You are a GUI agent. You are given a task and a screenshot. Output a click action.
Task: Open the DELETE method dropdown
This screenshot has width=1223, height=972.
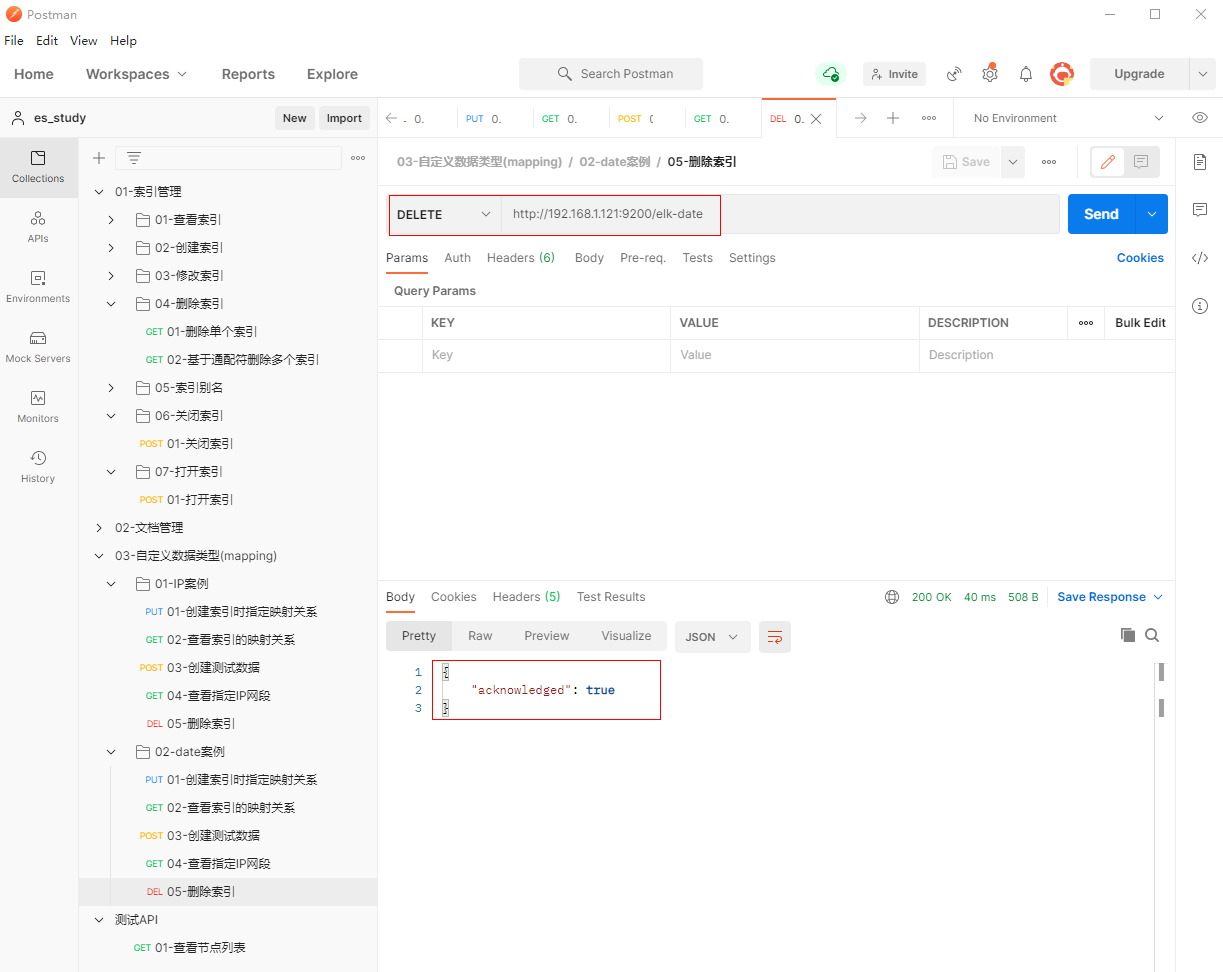[x=445, y=214]
